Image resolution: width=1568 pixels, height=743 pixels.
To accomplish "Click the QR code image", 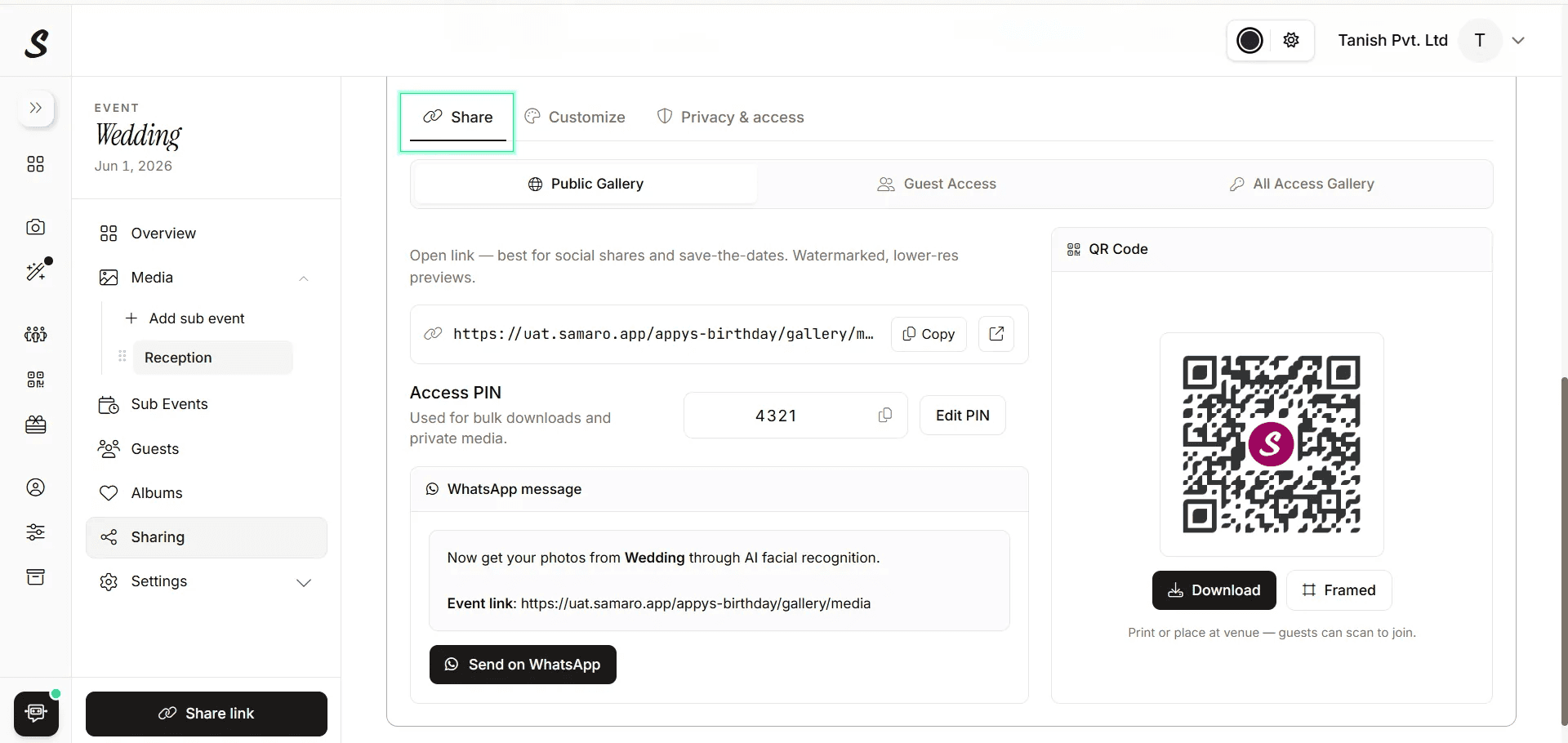I will click(x=1272, y=444).
